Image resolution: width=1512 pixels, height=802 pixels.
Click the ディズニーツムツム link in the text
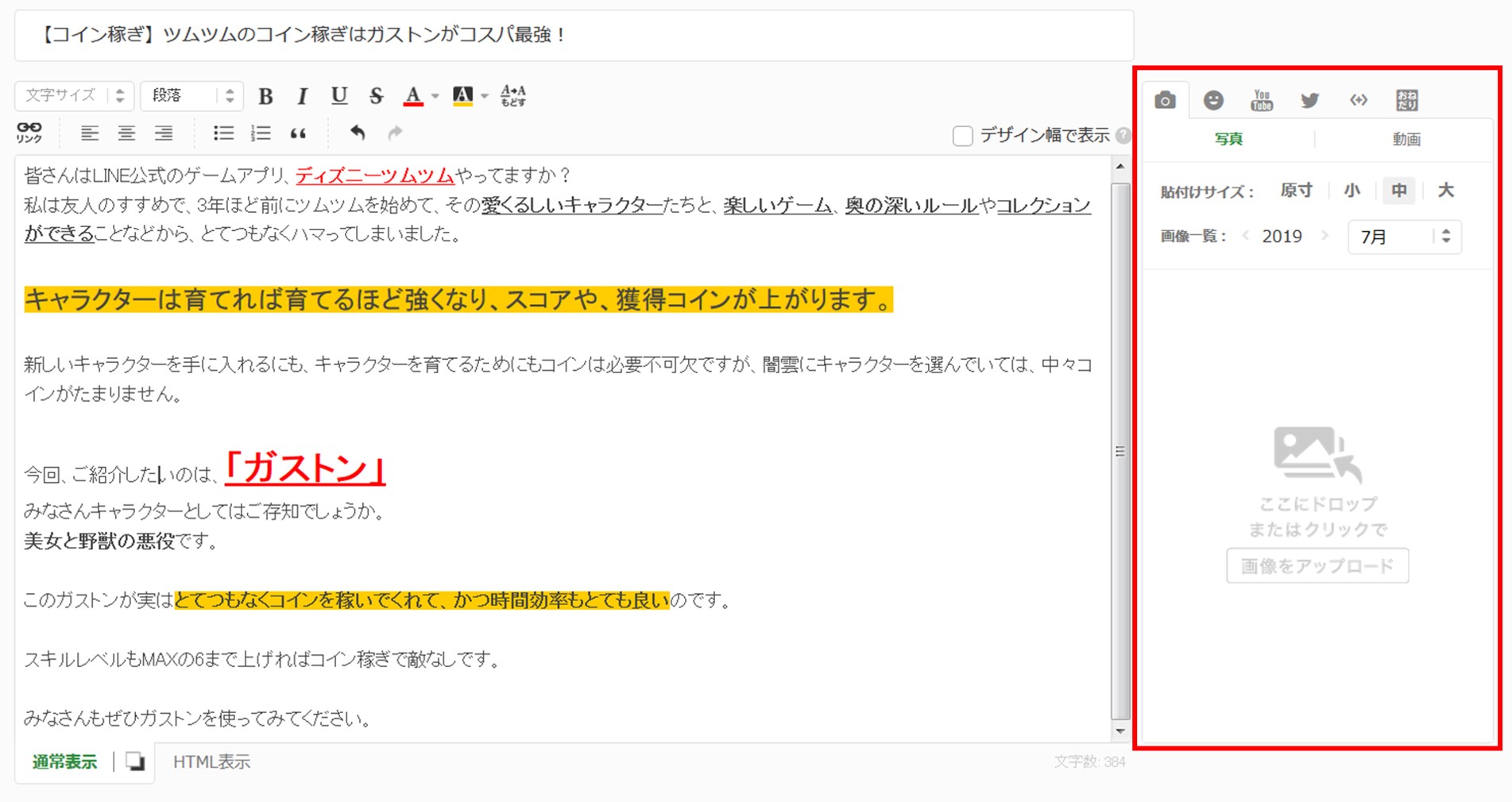click(x=375, y=175)
